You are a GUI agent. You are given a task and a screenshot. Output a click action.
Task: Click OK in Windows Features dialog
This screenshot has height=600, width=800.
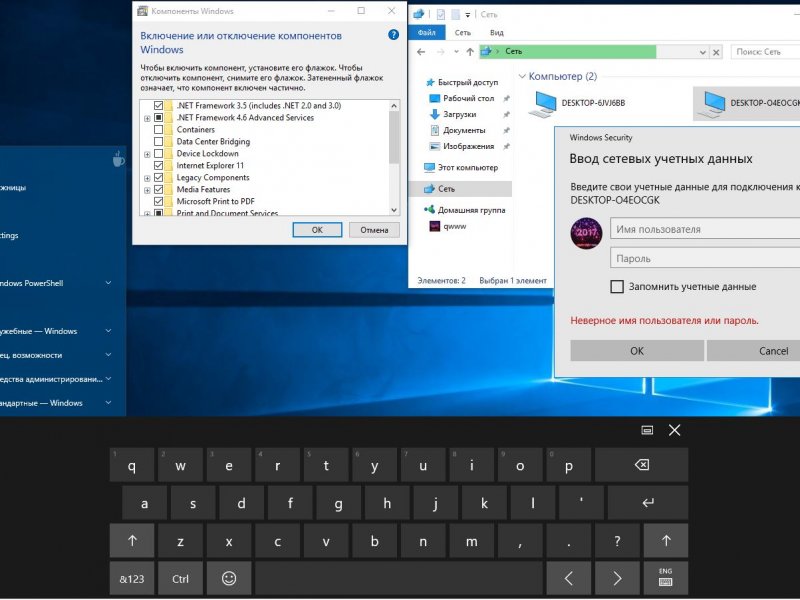(x=317, y=230)
